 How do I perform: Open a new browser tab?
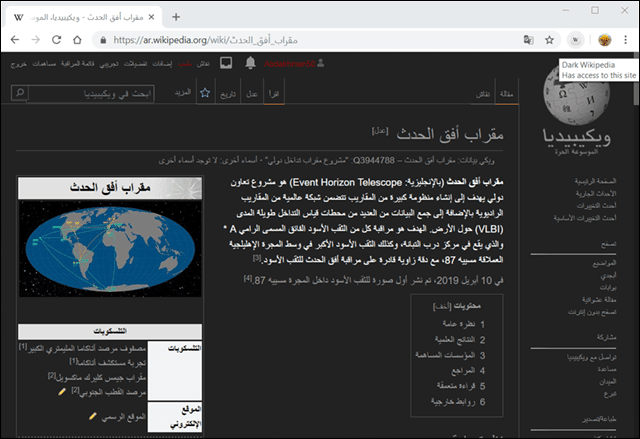[176, 17]
